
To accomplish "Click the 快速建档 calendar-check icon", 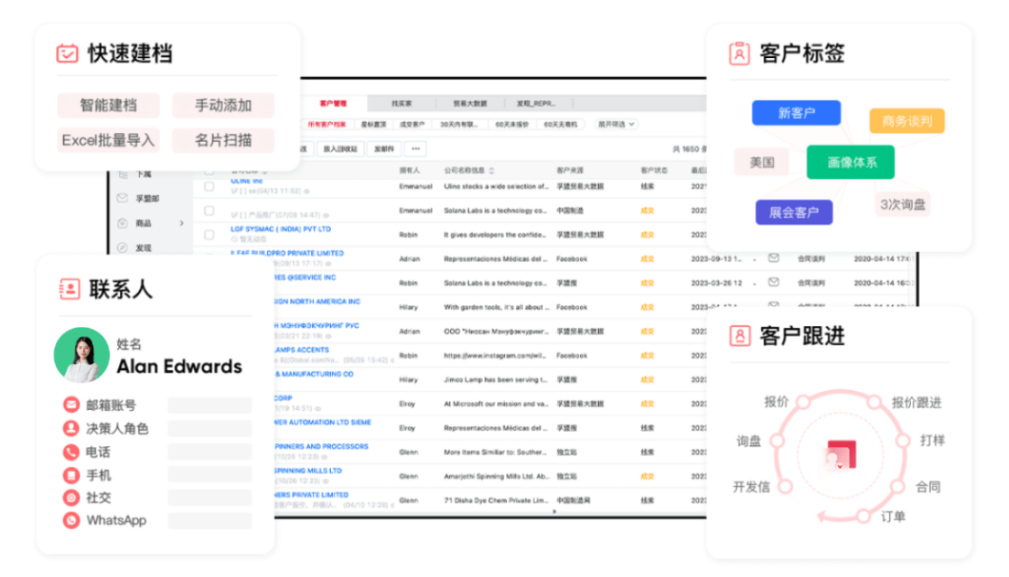I will pos(67,53).
